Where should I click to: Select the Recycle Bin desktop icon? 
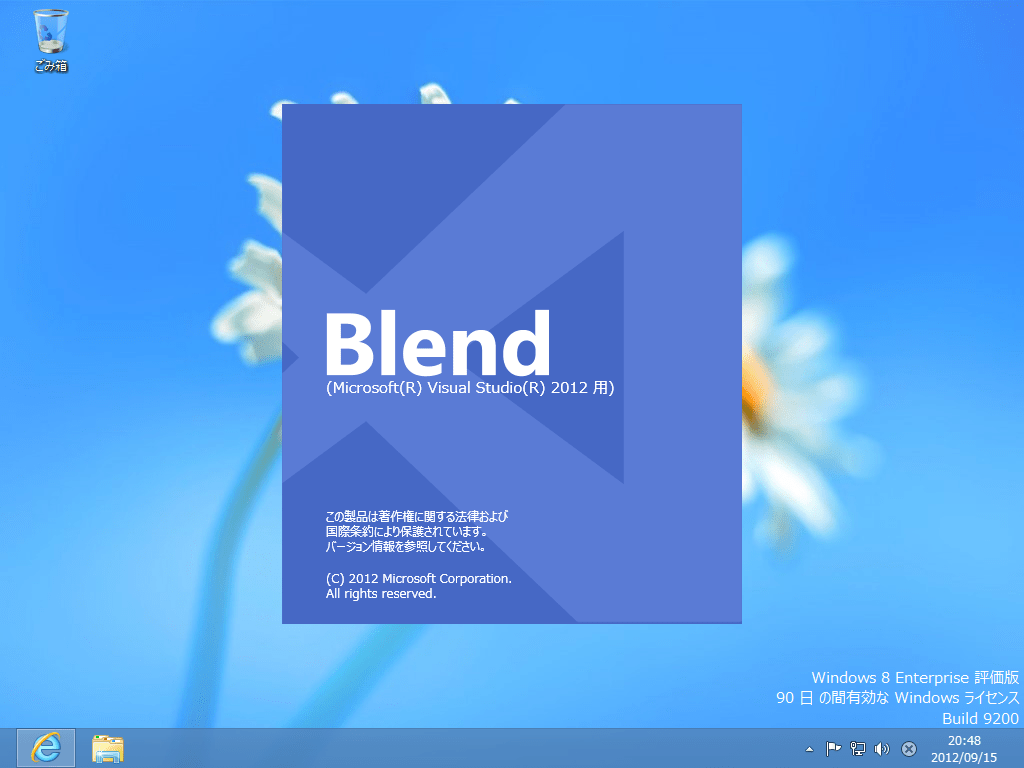[x=51, y=39]
